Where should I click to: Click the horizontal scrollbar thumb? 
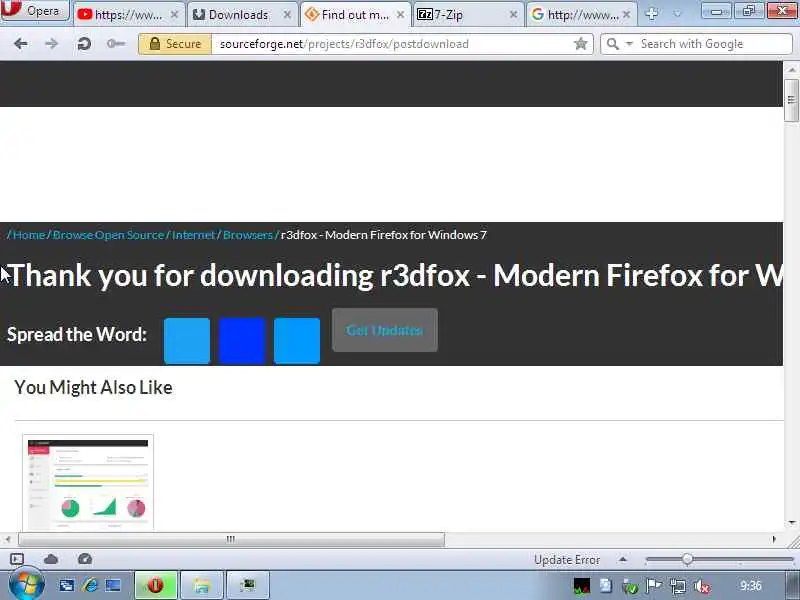(x=231, y=539)
